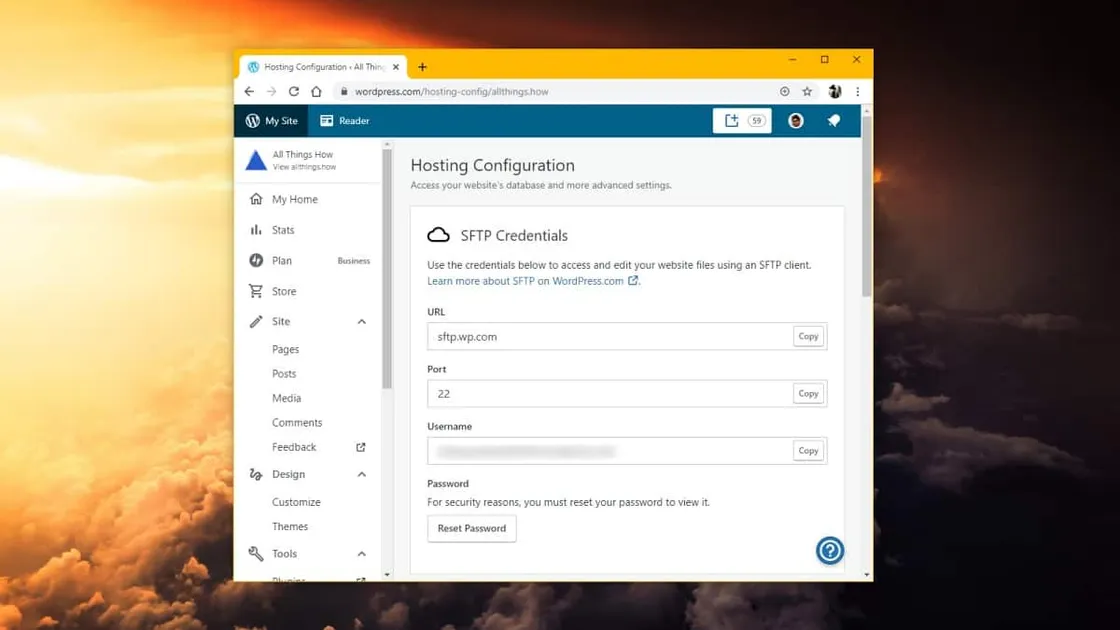
Task: Open the Learn more about SFTP link
Action: (527, 281)
